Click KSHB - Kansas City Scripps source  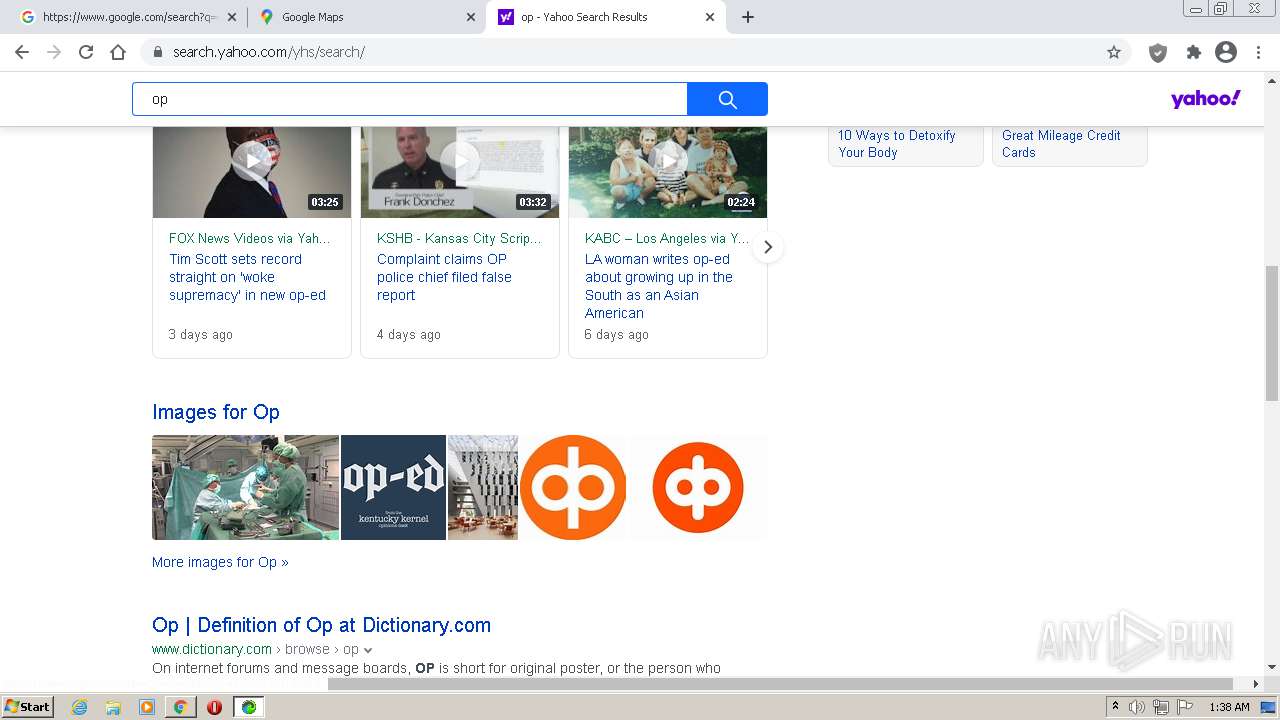click(459, 238)
